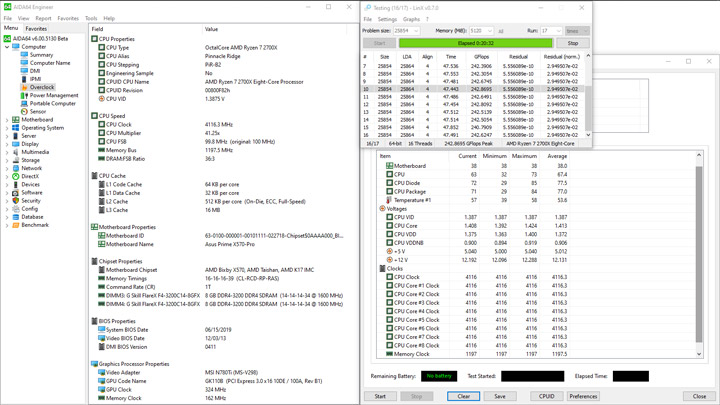Open the times unit dropdown in LinX
The height and width of the screenshot is (405, 720).
(577, 31)
